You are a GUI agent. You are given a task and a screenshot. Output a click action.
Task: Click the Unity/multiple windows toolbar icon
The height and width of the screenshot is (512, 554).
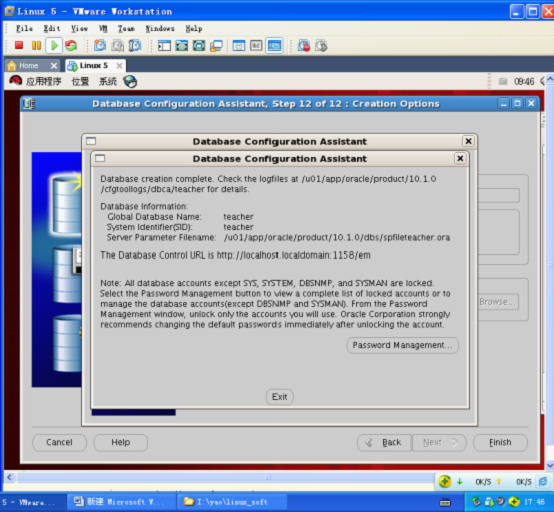click(216, 46)
